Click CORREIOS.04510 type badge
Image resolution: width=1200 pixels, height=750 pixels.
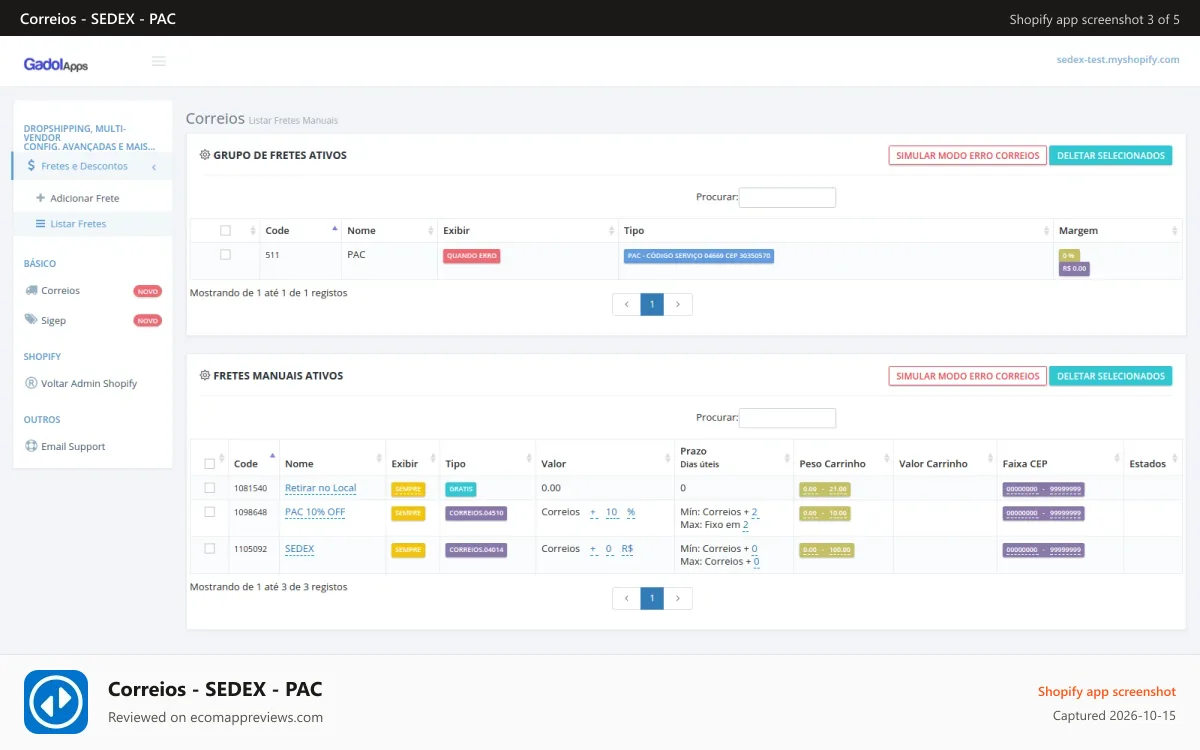tap(476, 513)
